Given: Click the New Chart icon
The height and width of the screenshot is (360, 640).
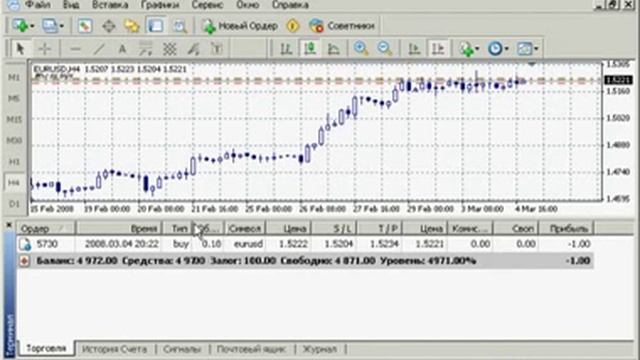Looking at the screenshot, I should 20,26.
